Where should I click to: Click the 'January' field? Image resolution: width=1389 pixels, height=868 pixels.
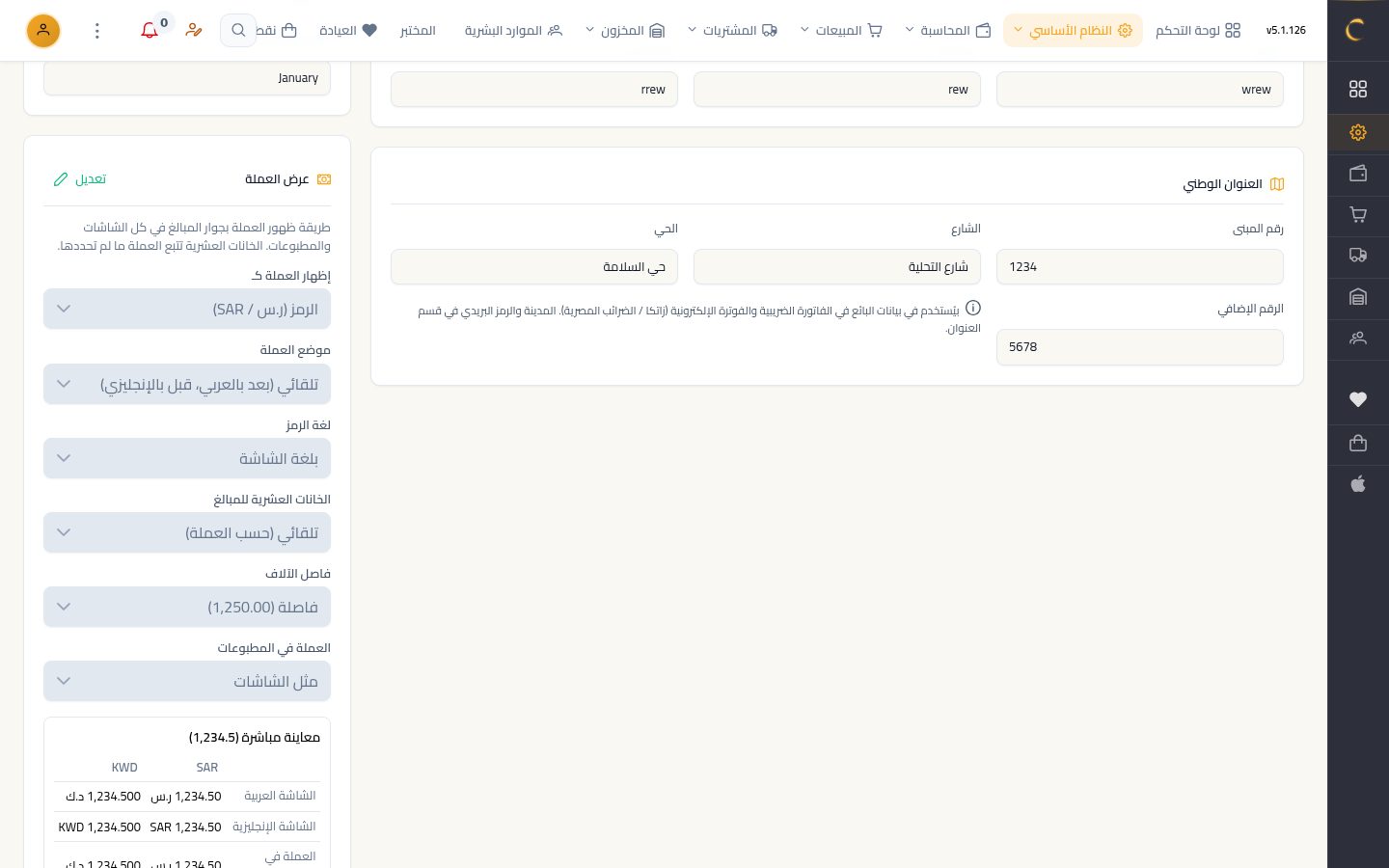coord(187,78)
